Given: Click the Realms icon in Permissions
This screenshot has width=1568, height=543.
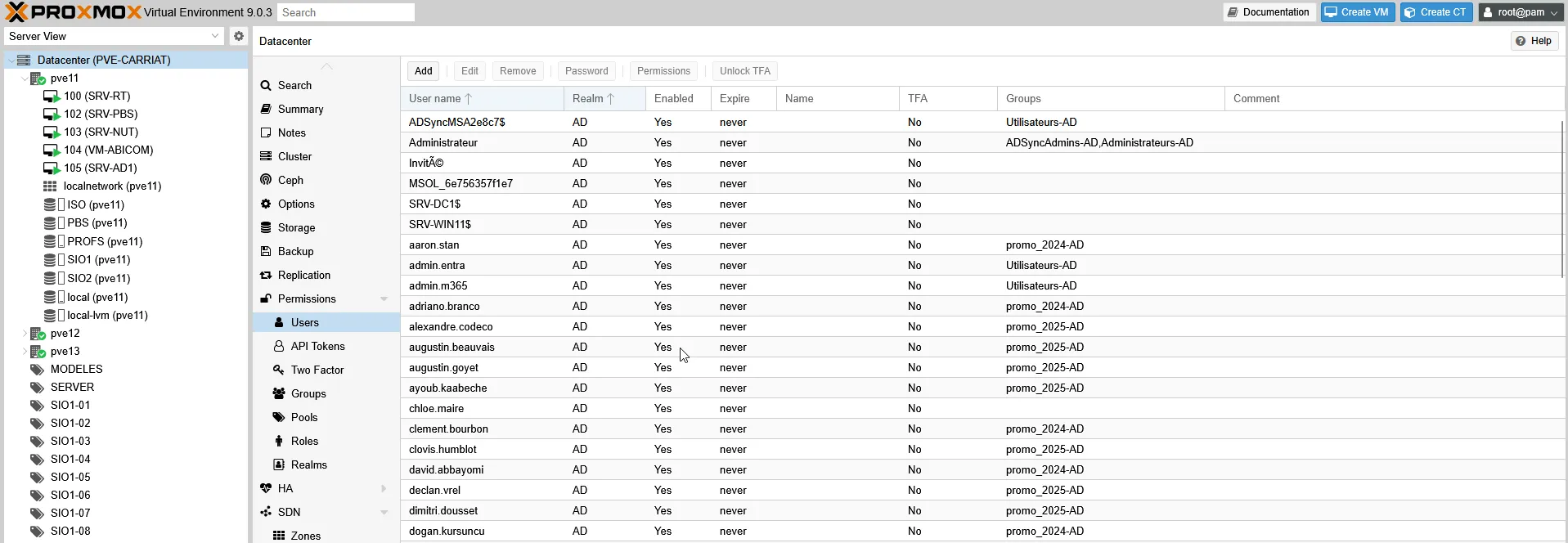Looking at the screenshot, I should coord(279,464).
